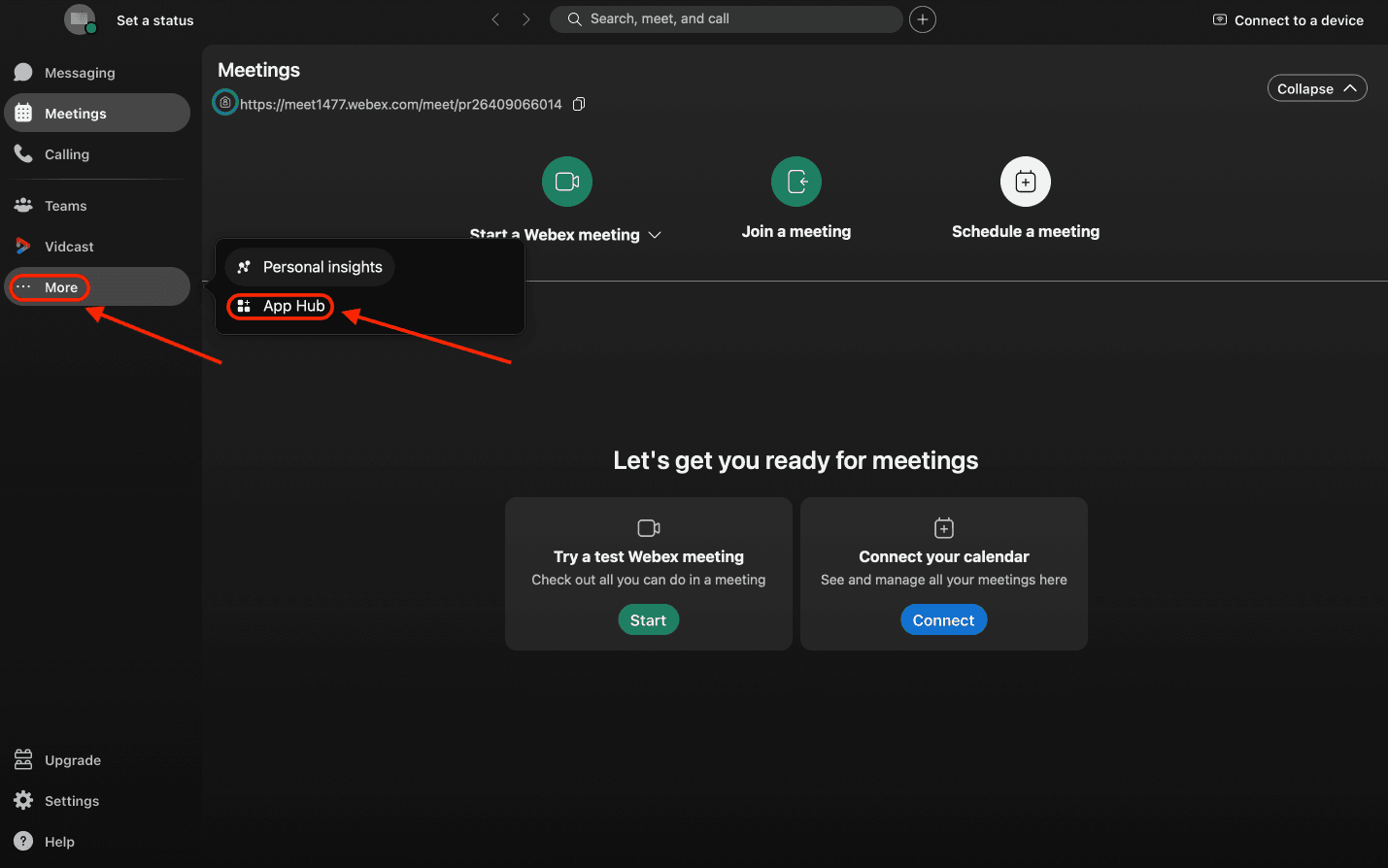
Task: Switch to the Messaging tab
Action: point(79,73)
